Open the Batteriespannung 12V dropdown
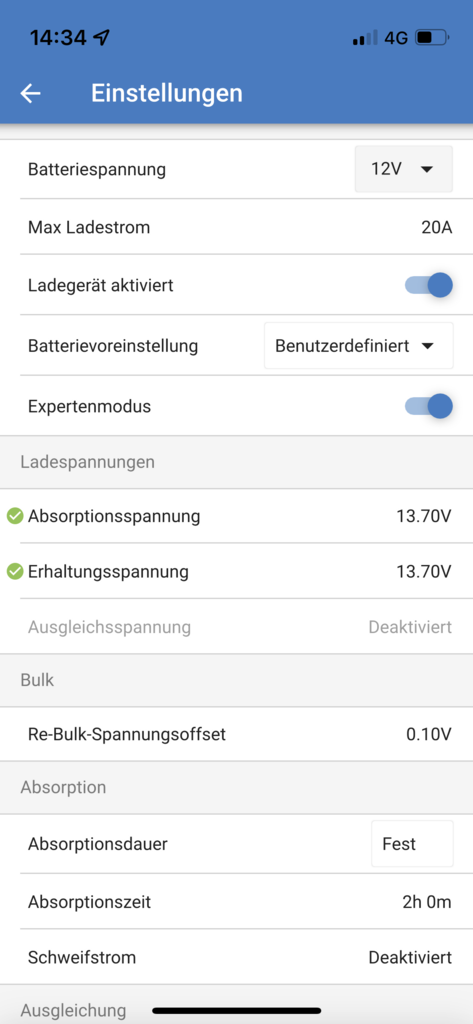Screen dimensions: 473x1024 (x=404, y=169)
